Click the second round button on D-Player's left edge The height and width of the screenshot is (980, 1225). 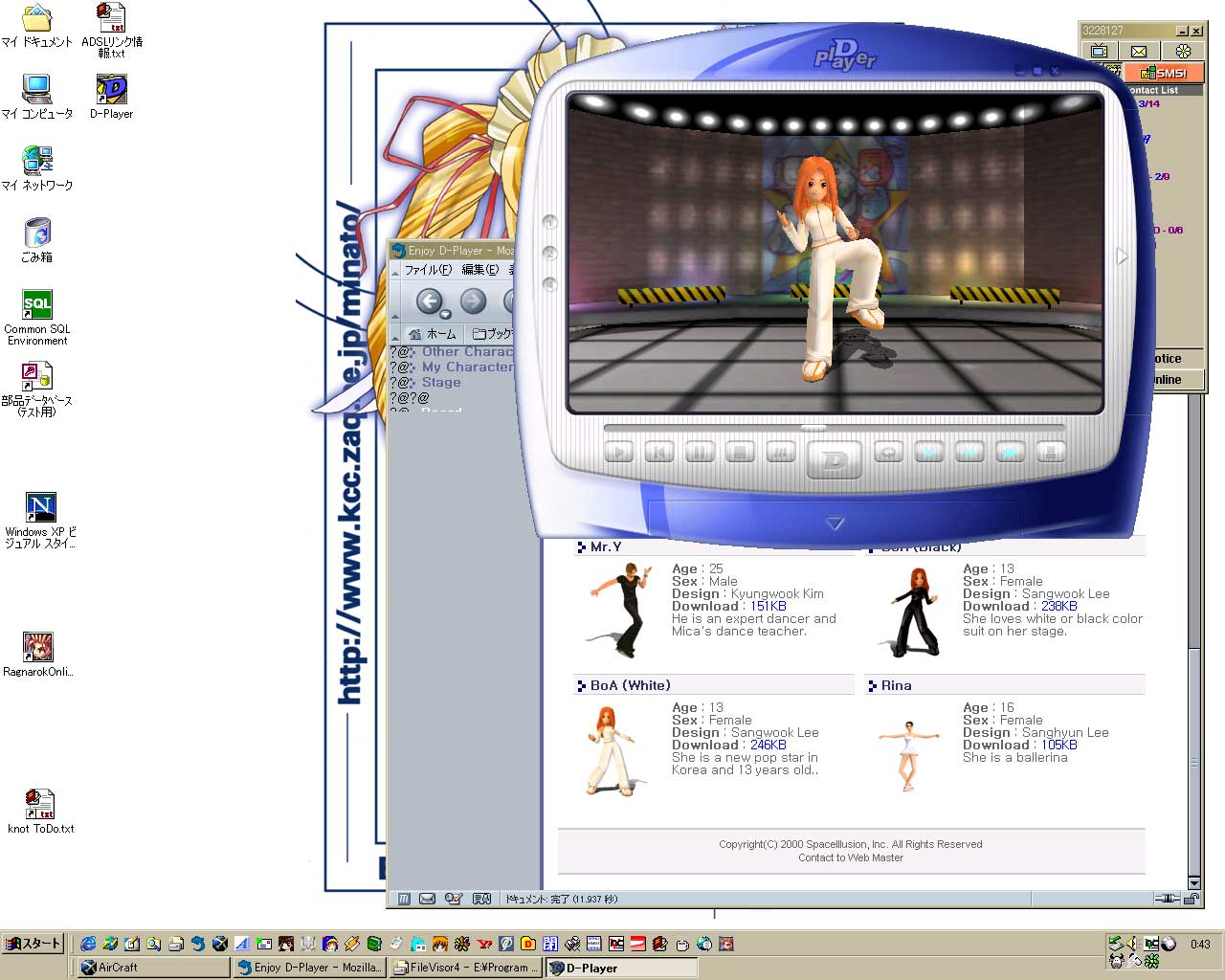[549, 254]
